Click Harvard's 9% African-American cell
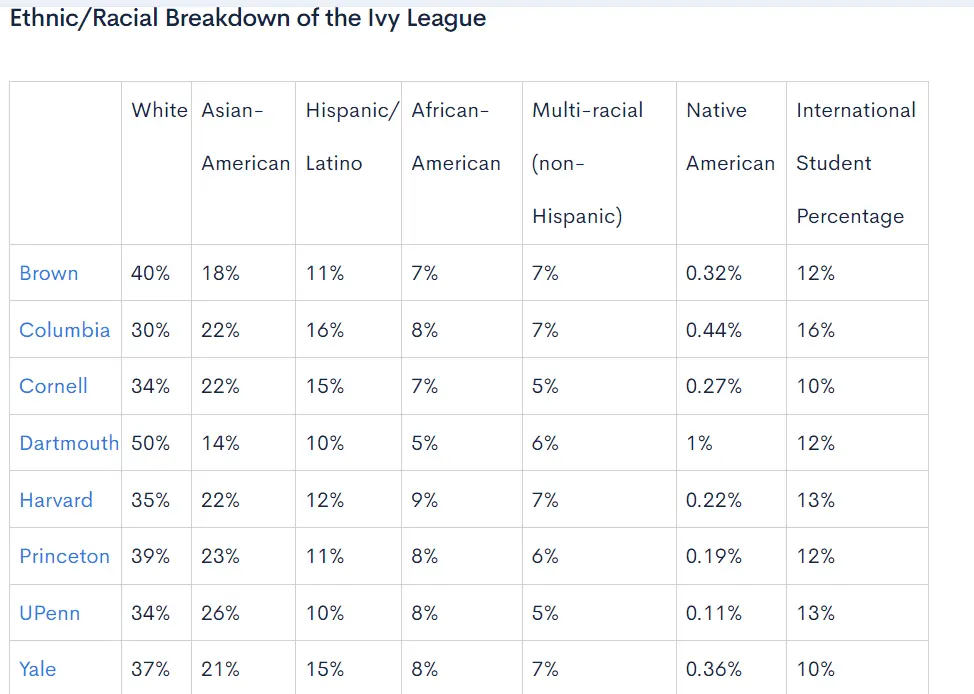This screenshot has width=974, height=694. click(x=425, y=500)
